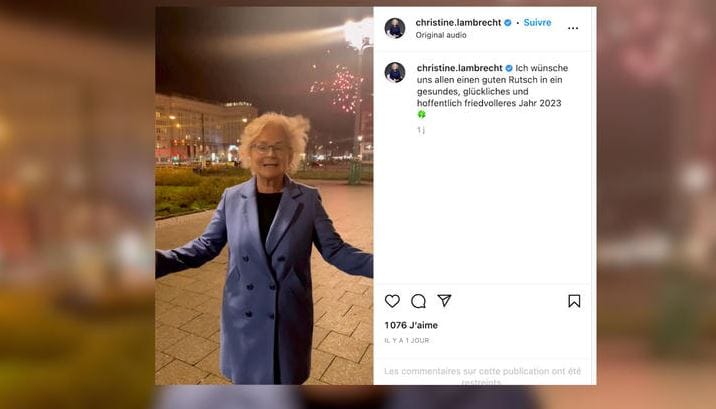Click the video of woman in blue coat
This screenshot has width=716, height=409.
pos(264,196)
